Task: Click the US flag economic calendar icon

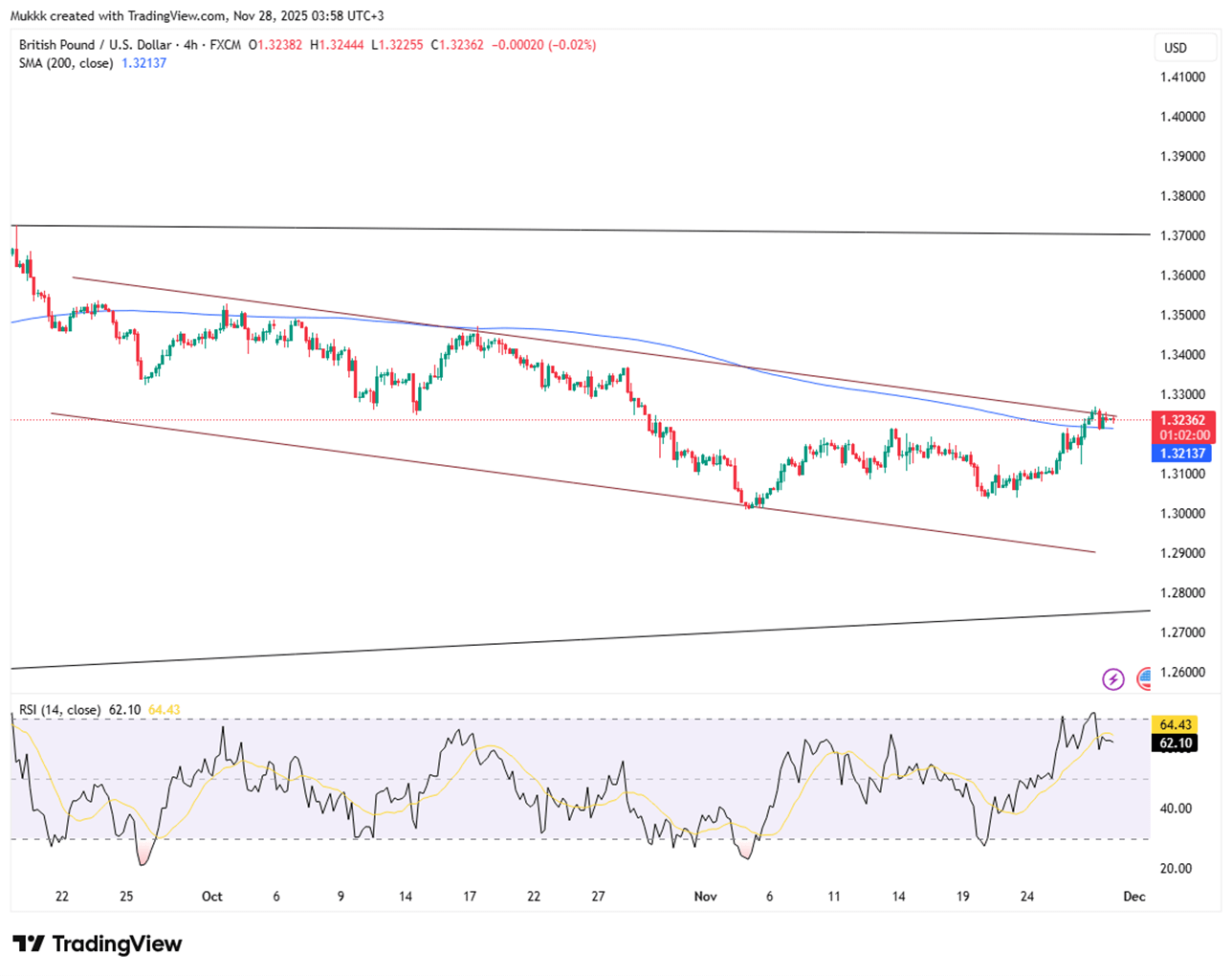Action: point(1145,679)
